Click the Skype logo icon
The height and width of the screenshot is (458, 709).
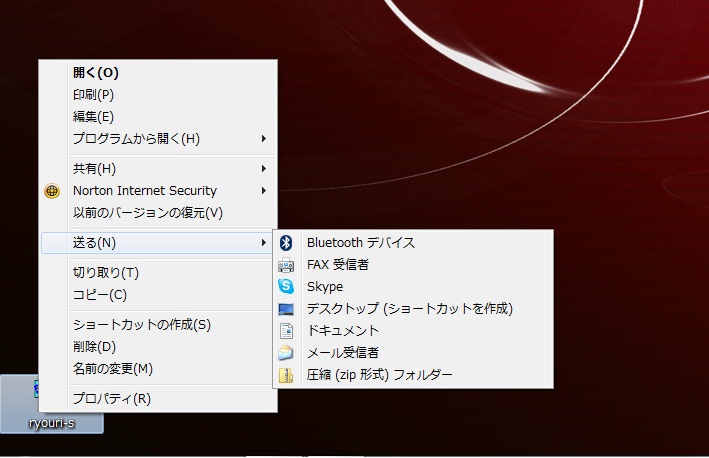point(286,286)
